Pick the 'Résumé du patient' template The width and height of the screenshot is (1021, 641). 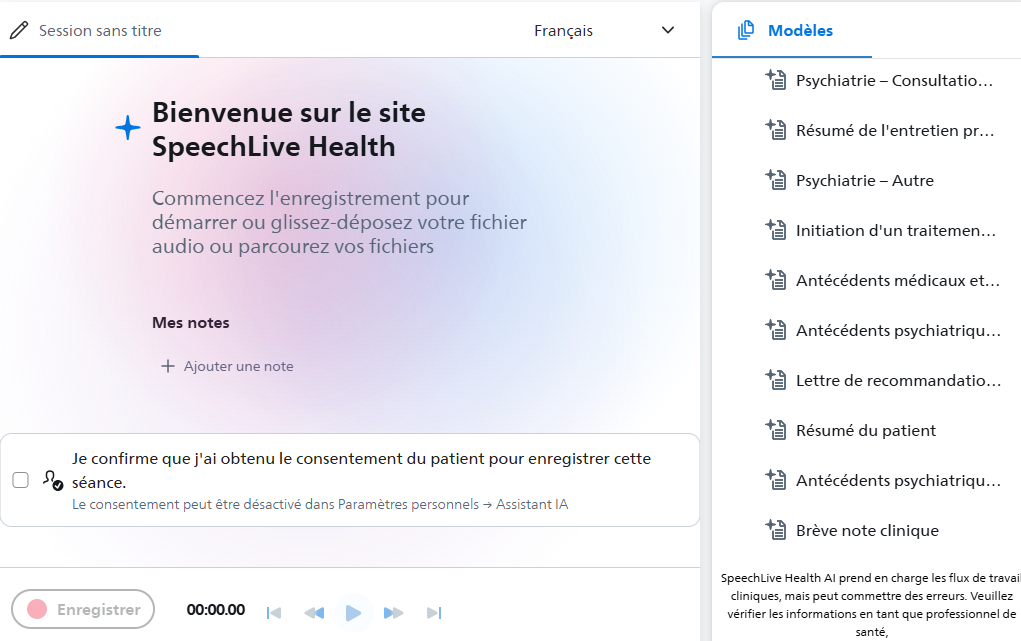pyautogui.click(x=866, y=431)
